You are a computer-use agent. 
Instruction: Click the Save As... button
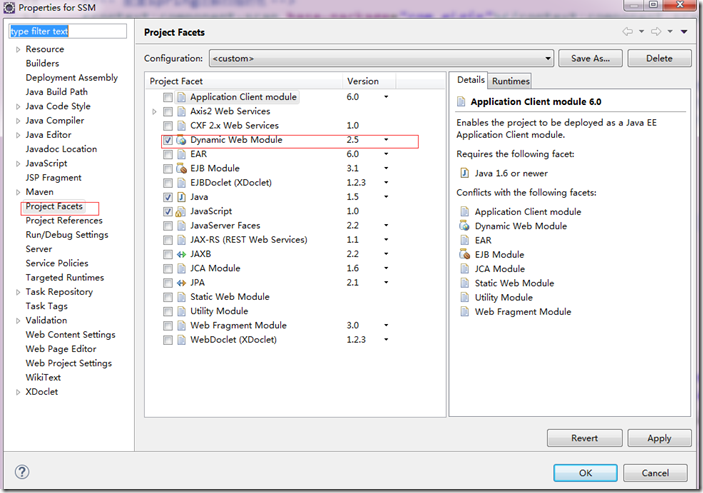590,59
